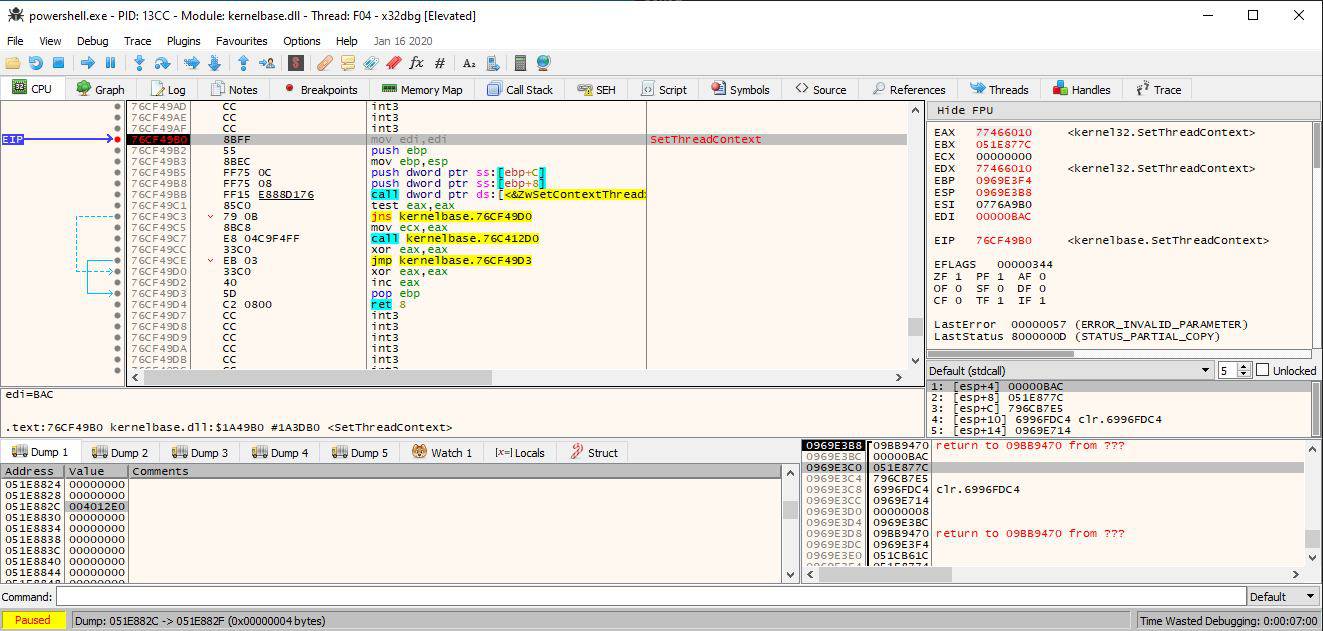
Task: Toggle breakpoint dot at address 76CF49B0
Action: coord(118,140)
